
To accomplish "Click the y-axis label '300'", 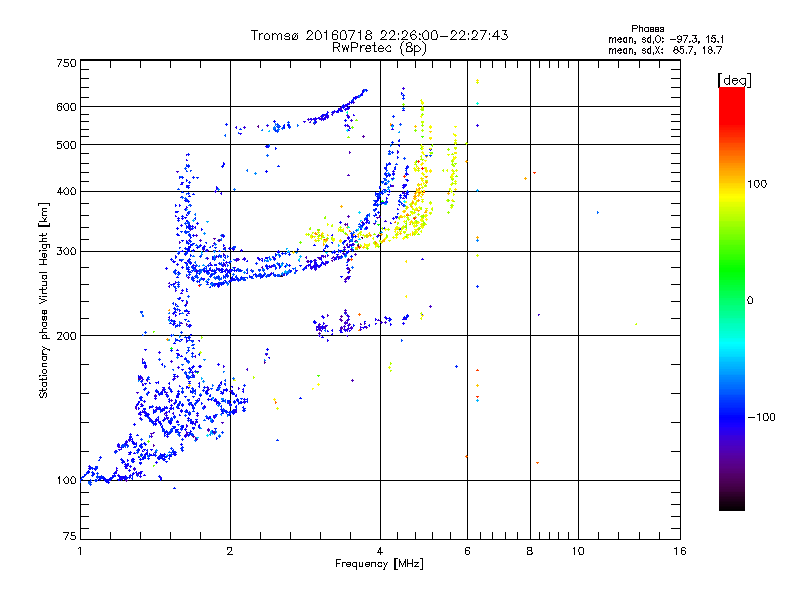I will [x=66, y=252].
